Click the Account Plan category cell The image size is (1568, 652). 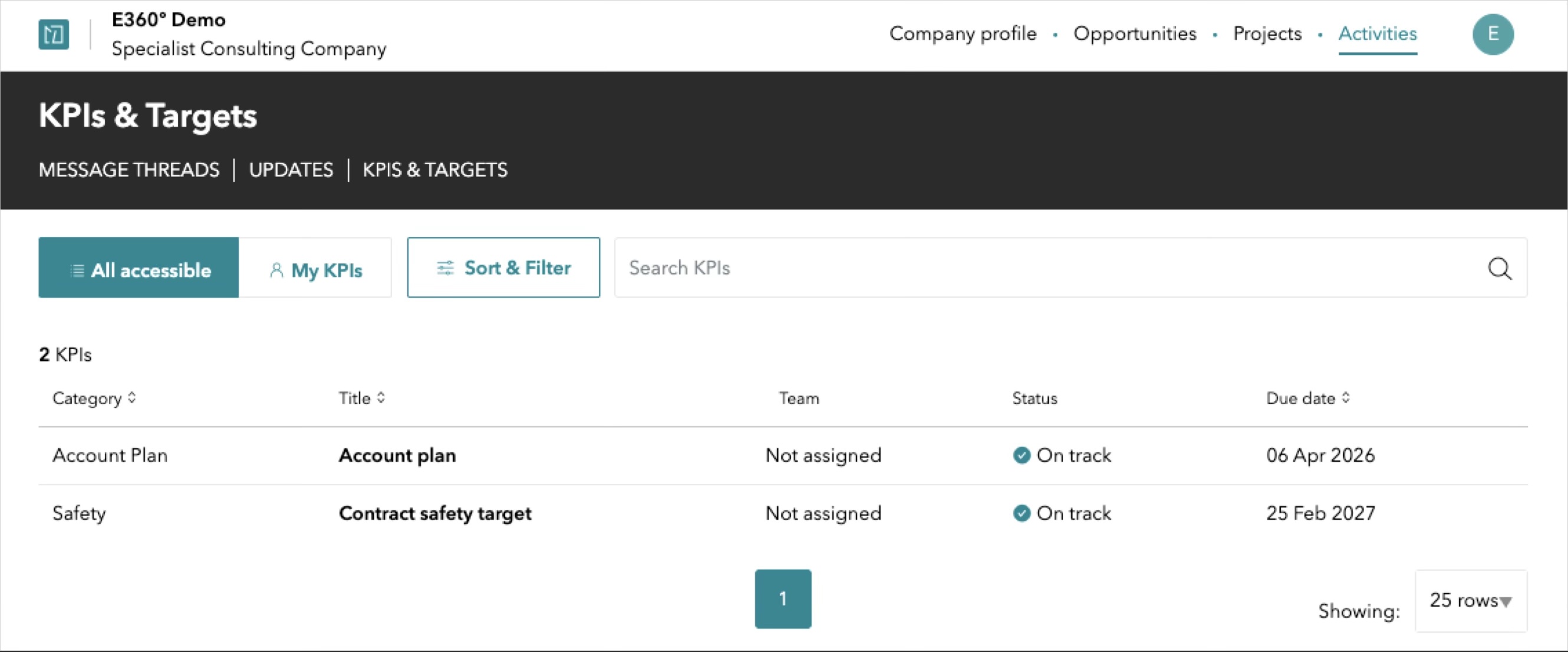pos(110,455)
